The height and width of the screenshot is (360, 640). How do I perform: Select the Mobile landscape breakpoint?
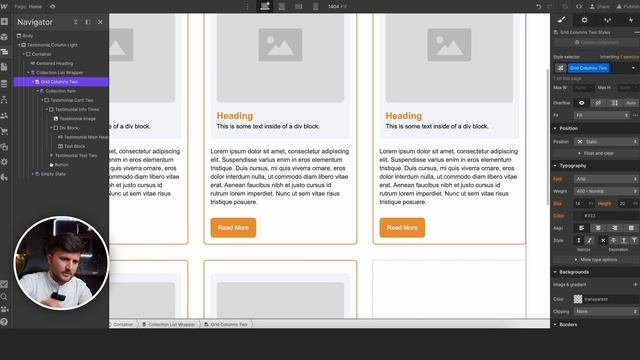(299, 6)
